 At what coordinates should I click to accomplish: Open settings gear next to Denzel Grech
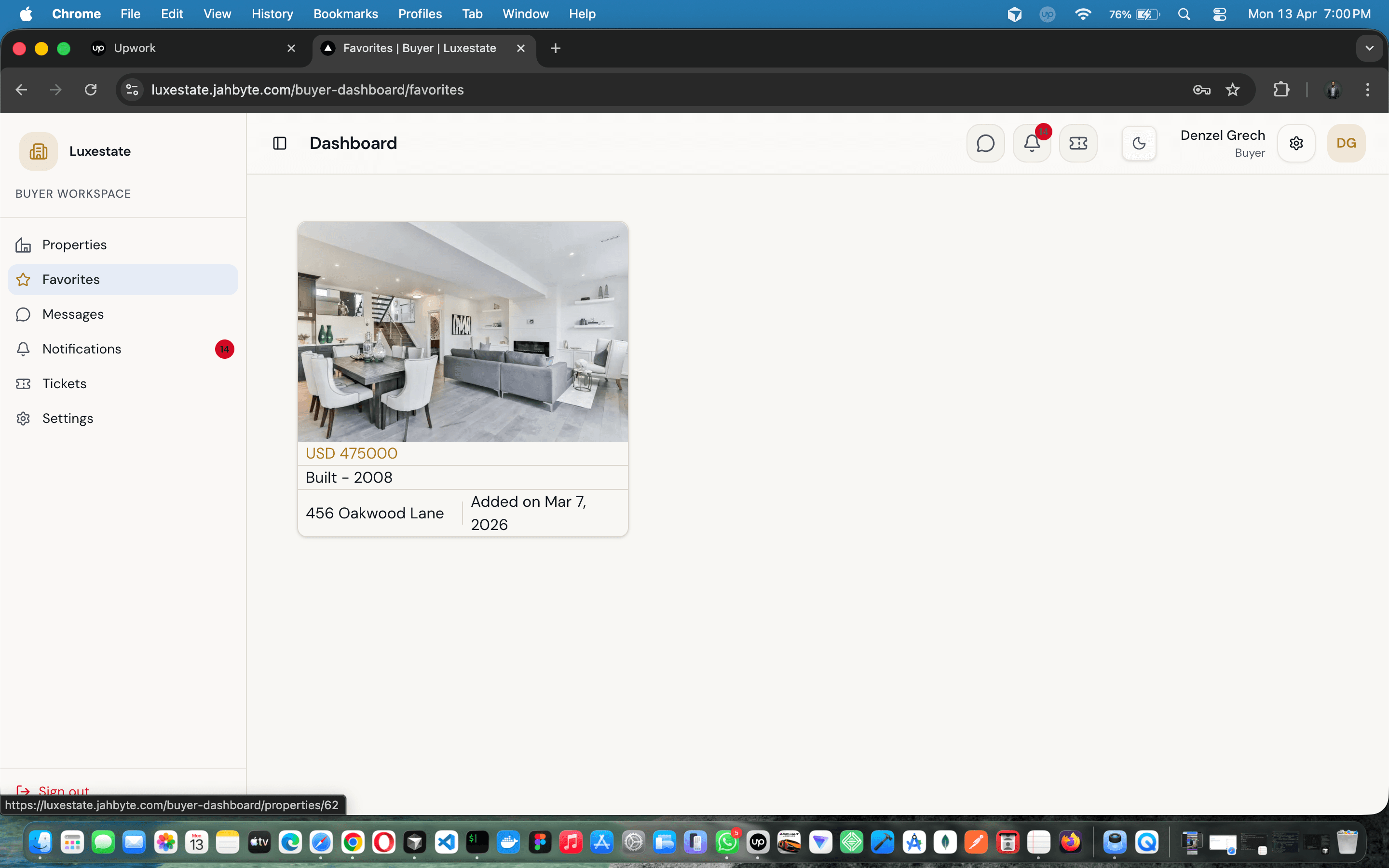pyautogui.click(x=1296, y=143)
